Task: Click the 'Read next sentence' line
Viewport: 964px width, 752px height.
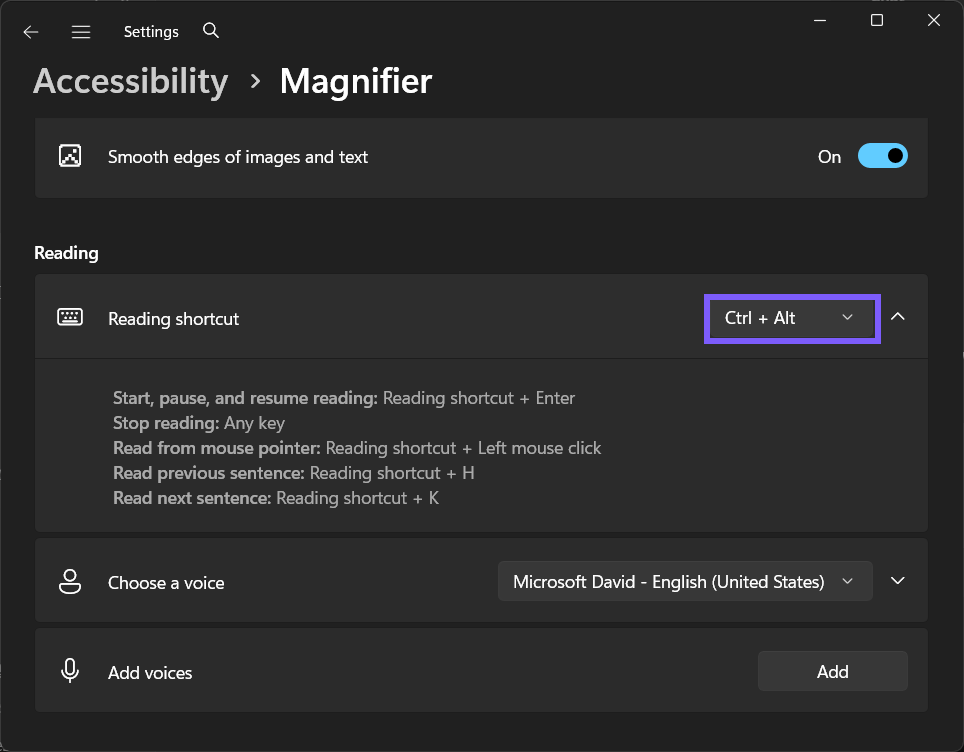Action: tap(276, 498)
